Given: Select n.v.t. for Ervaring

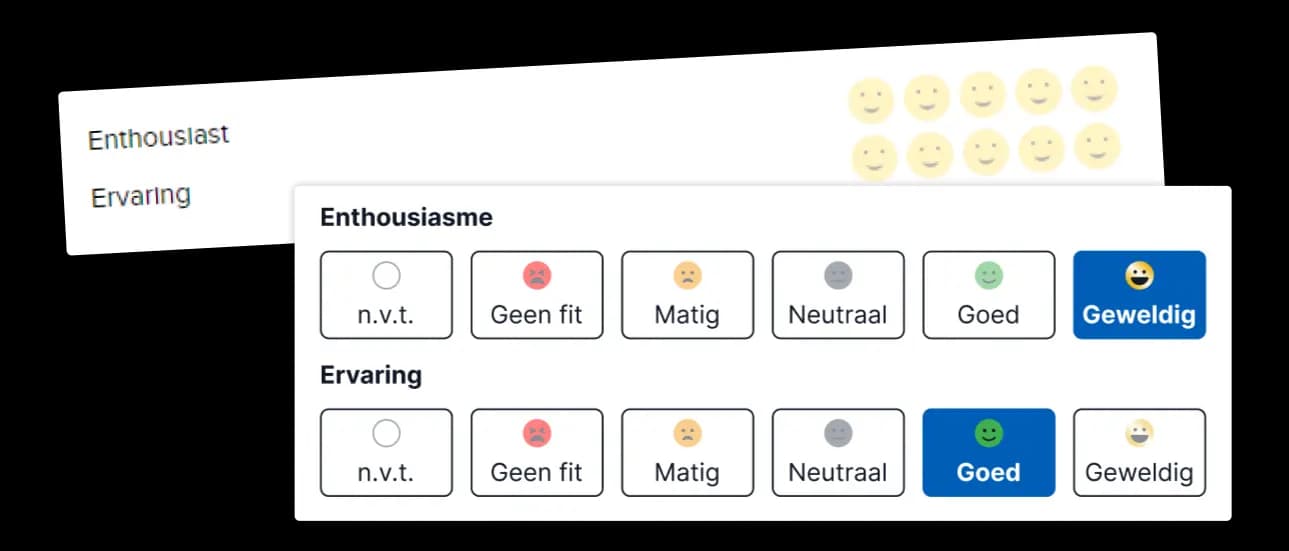Looking at the screenshot, I should pyautogui.click(x=386, y=453).
